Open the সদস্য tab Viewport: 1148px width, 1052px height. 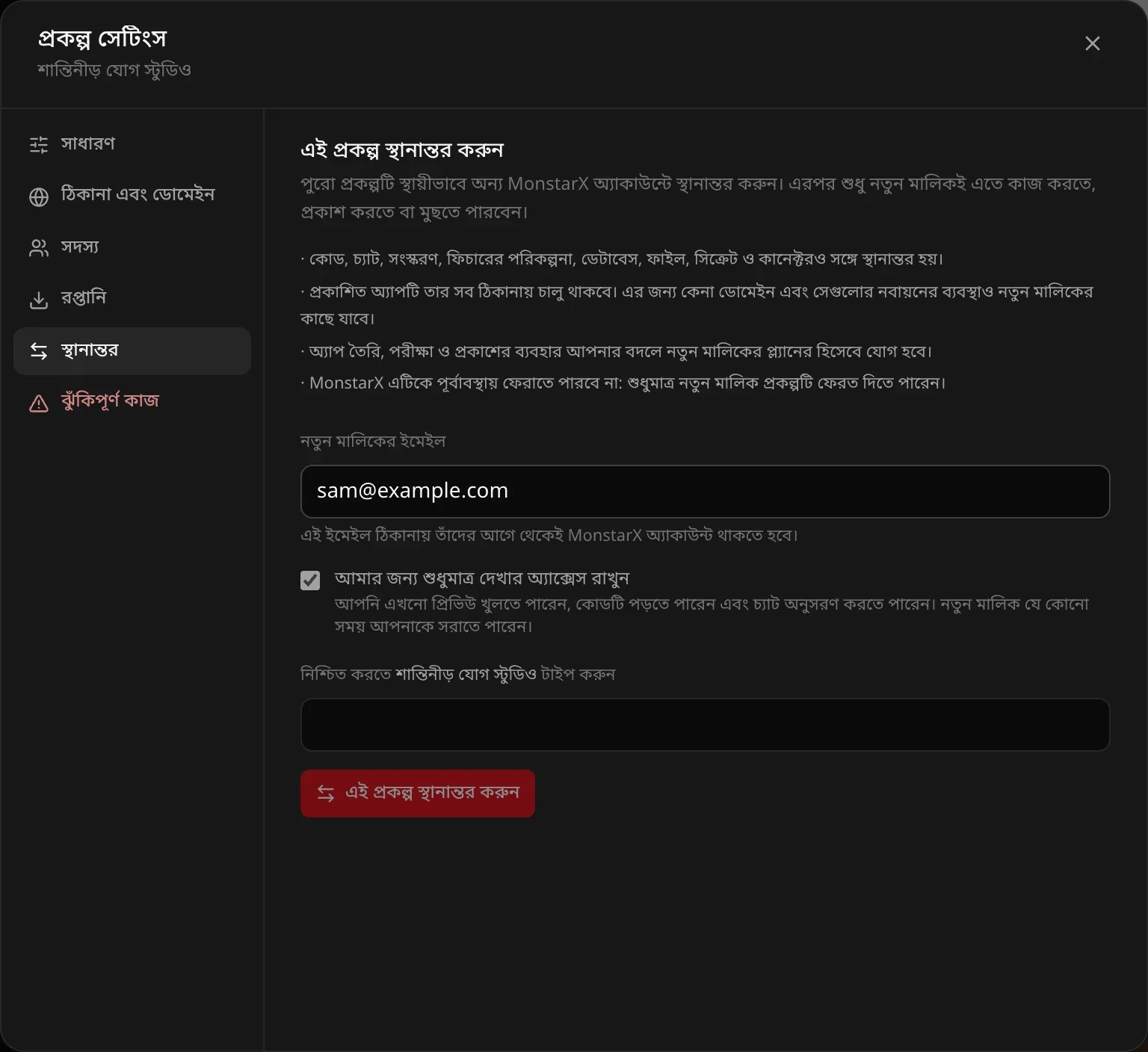(x=132, y=247)
